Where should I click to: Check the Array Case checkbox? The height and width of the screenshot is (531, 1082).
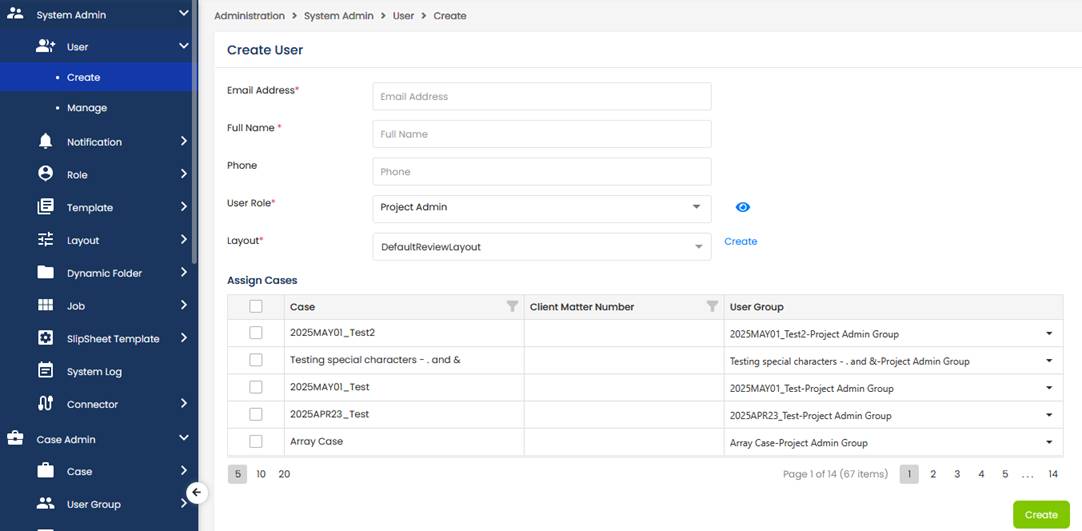256,441
